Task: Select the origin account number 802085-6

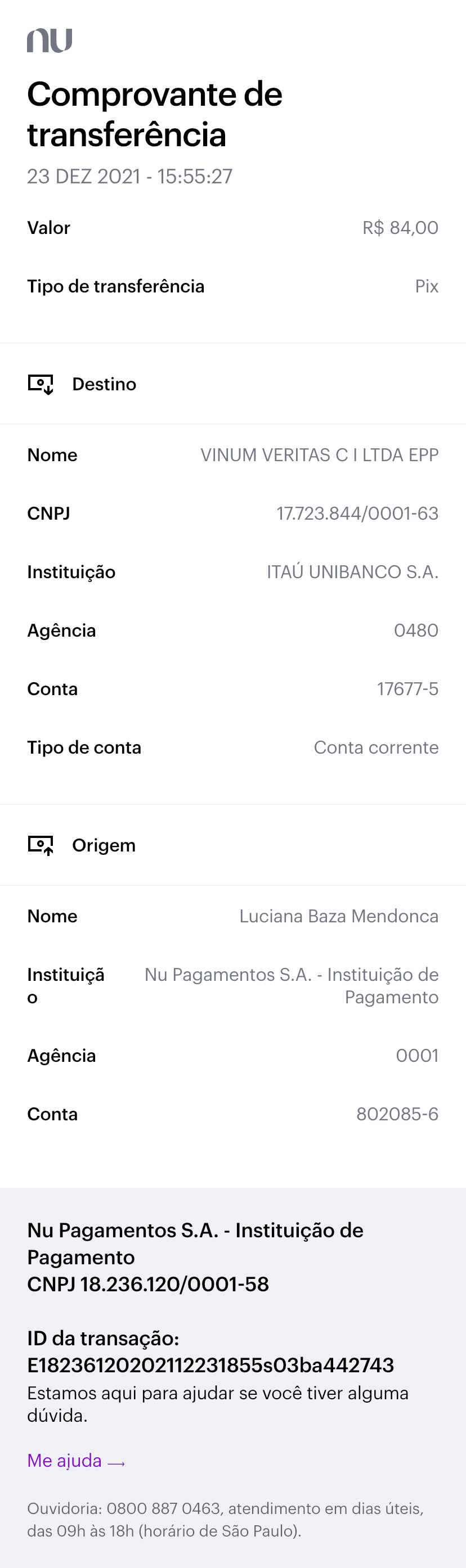Action: pos(397,1114)
